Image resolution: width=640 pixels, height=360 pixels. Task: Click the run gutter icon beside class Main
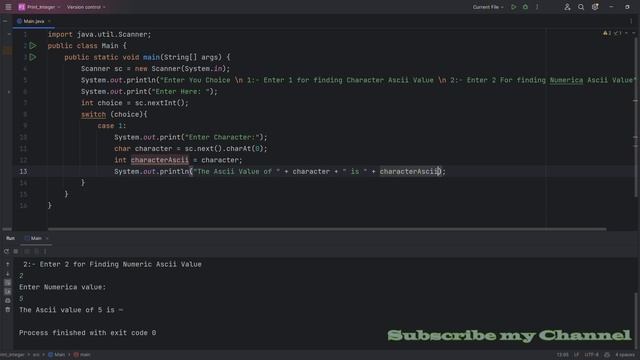(x=33, y=46)
